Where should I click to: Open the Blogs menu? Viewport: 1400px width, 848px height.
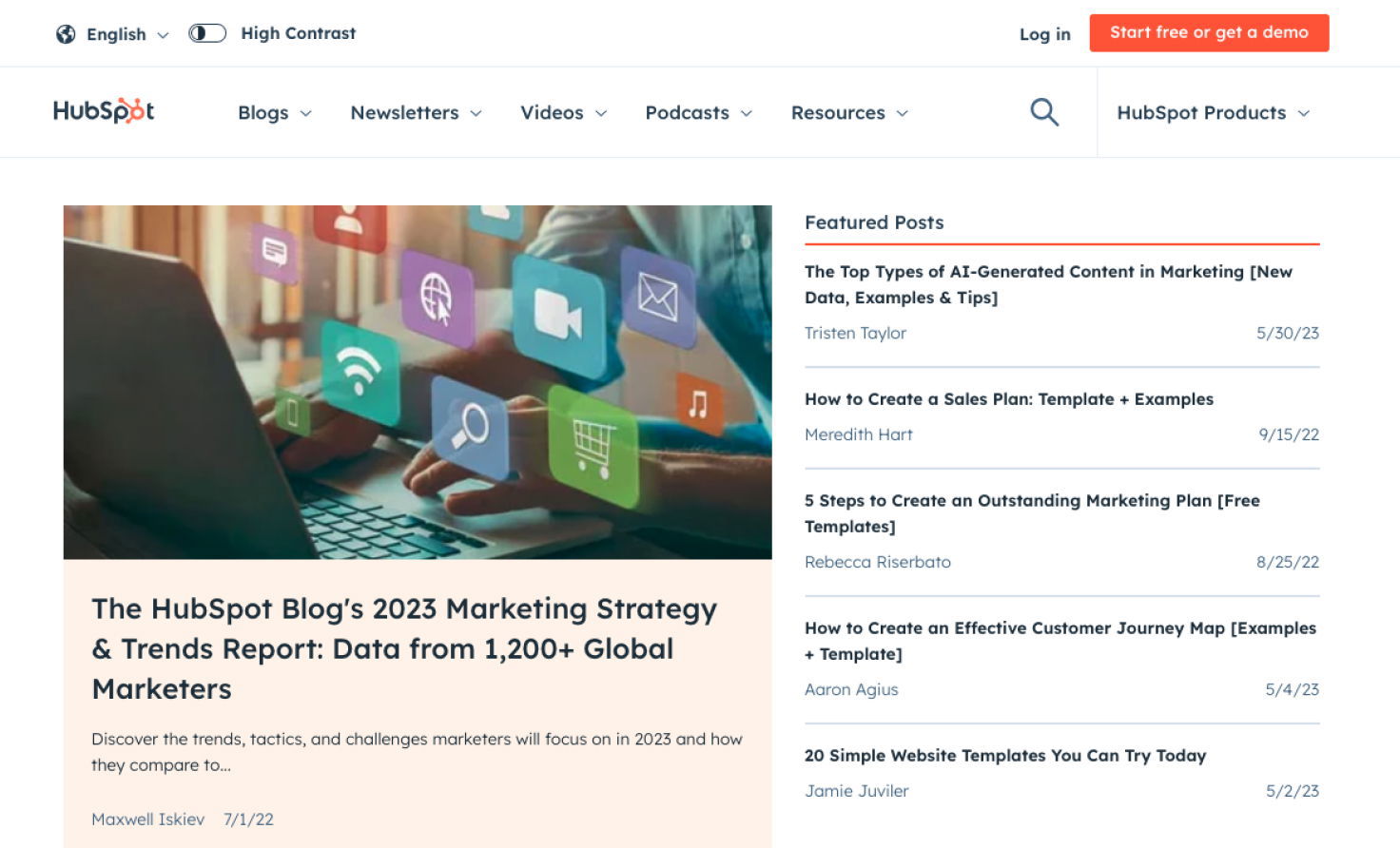[273, 112]
